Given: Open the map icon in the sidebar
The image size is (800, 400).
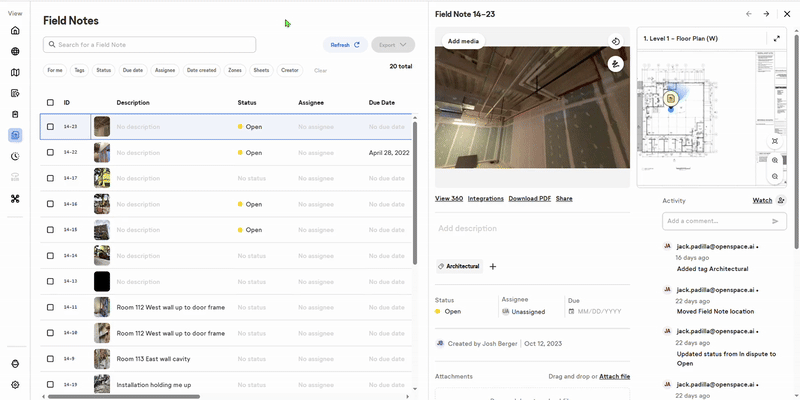Looking at the screenshot, I should 15,72.
